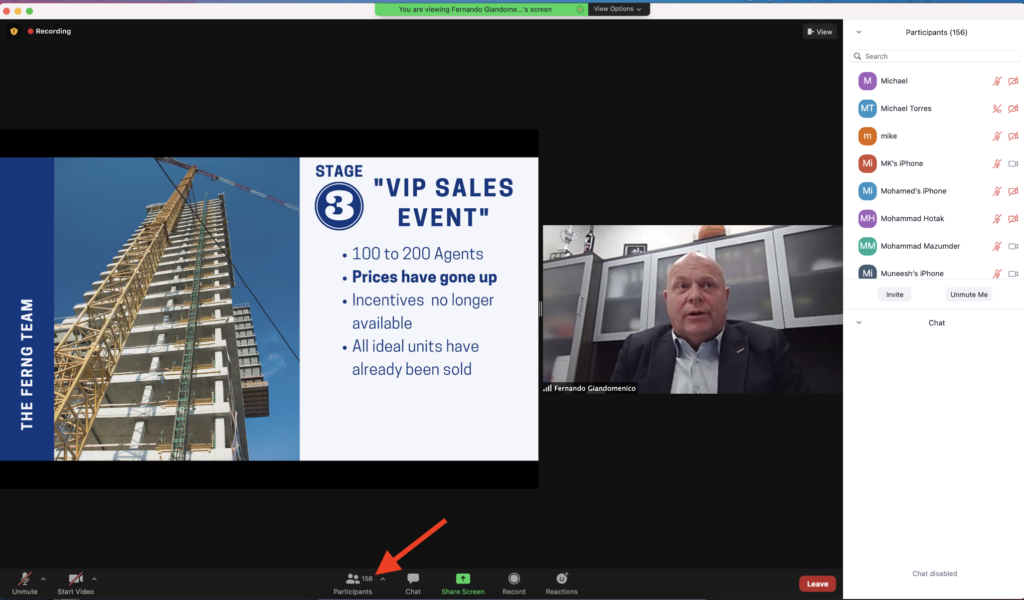Click the Unmute Me button
This screenshot has height=600, width=1024.
click(969, 295)
